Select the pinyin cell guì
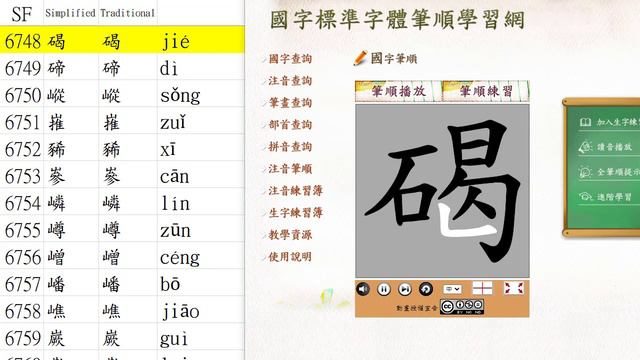Viewport: 640px width, 360px height. pyautogui.click(x=201, y=337)
